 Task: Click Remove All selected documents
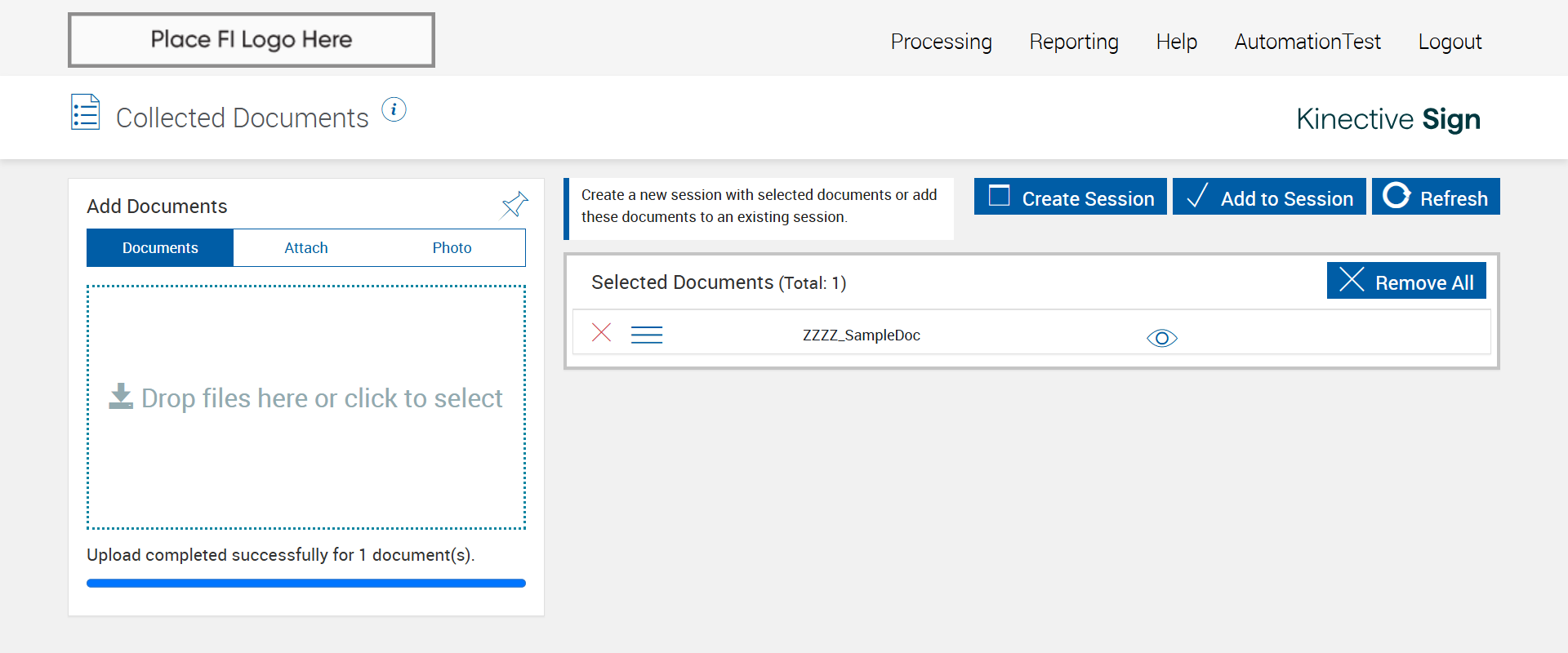(1406, 282)
